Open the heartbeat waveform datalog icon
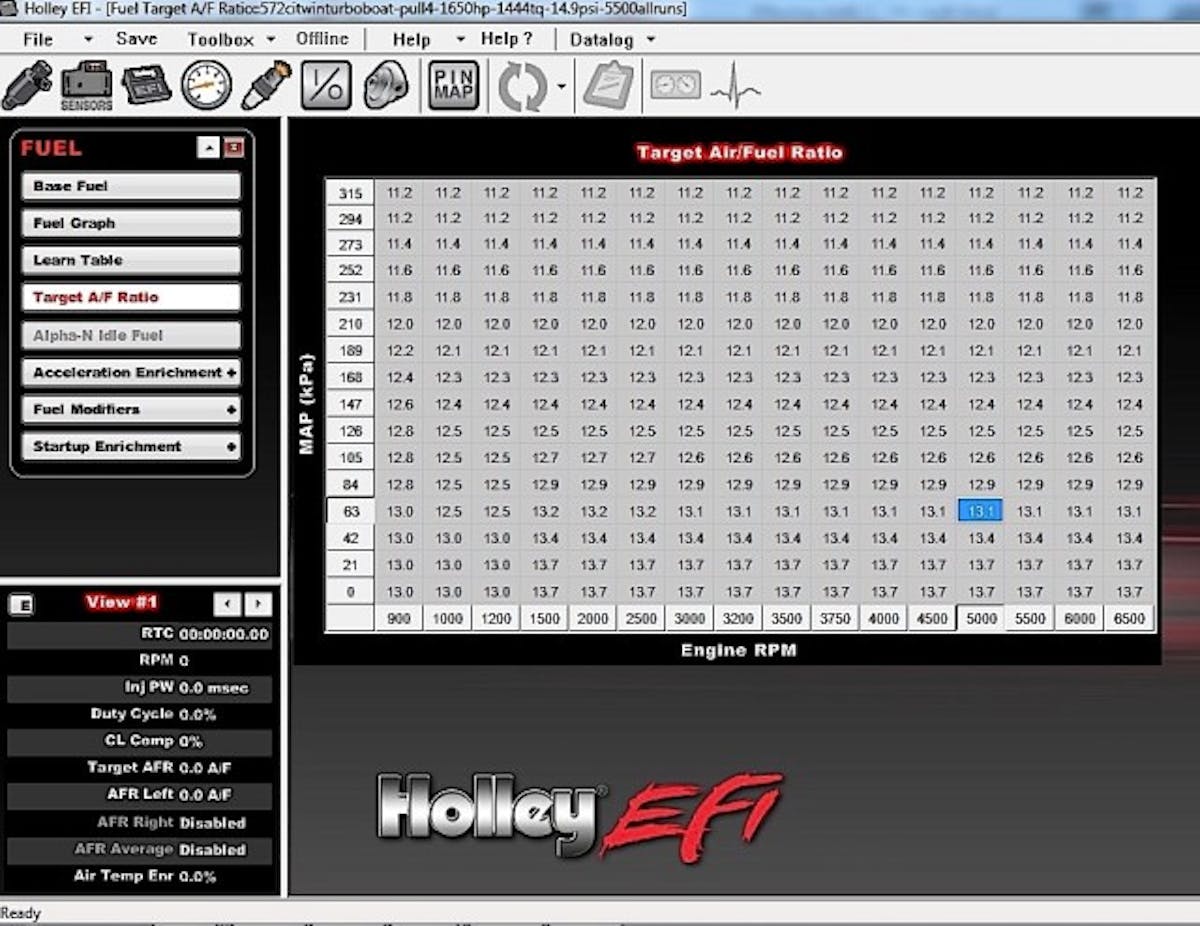This screenshot has height=926, width=1200. [x=735, y=89]
